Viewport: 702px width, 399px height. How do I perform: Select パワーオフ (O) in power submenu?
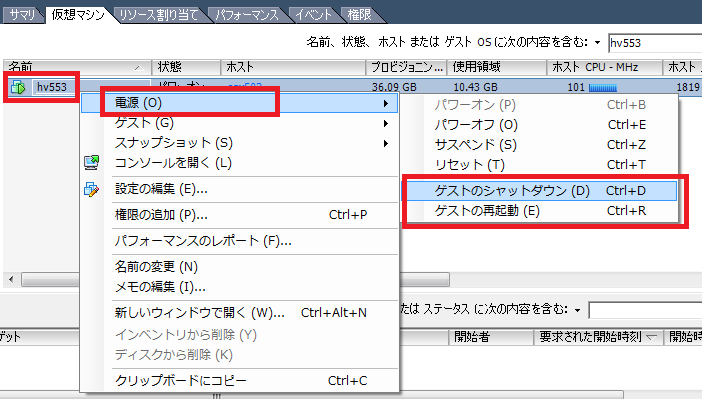[539, 124]
